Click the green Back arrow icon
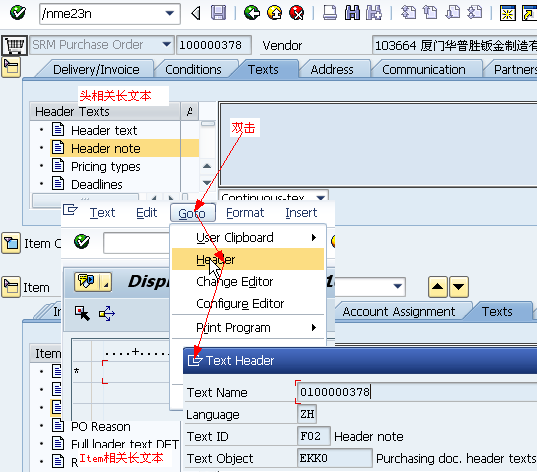Screen dimensions: 537x472 252,13
